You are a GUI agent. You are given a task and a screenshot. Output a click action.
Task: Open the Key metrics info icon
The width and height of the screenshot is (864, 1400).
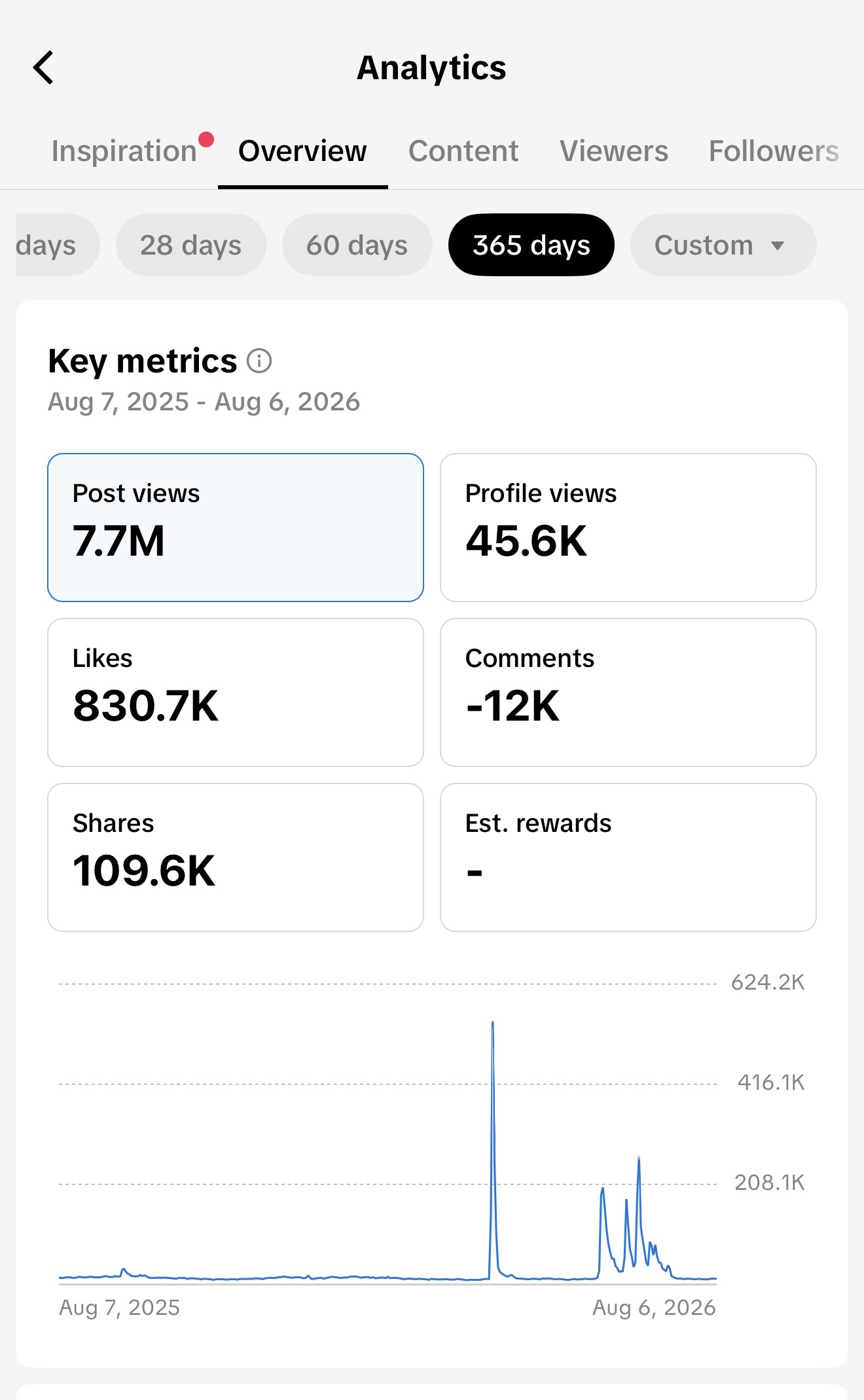click(x=259, y=361)
